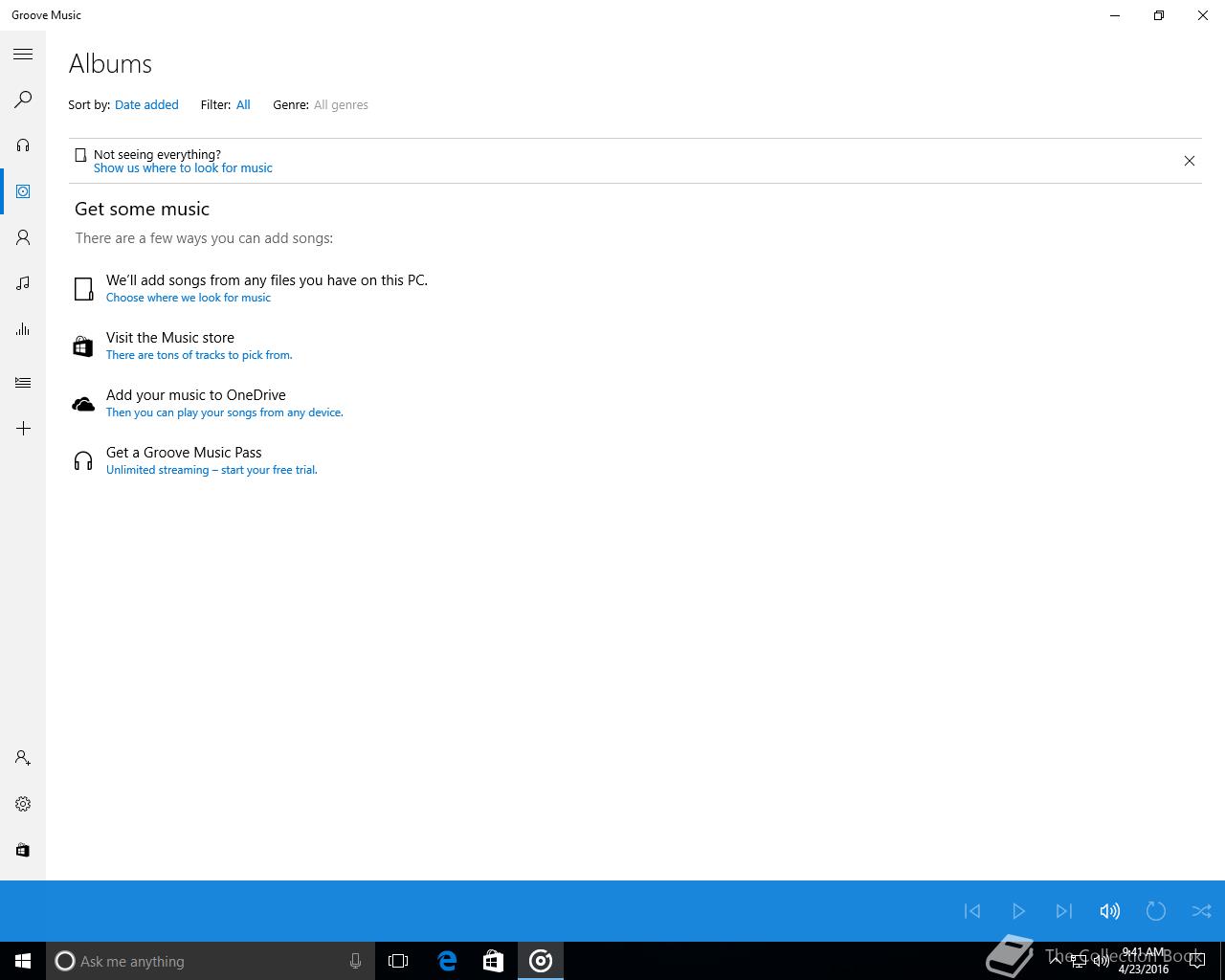Open the Windows Start menu
This screenshot has height=980, width=1225.
pos(23,961)
